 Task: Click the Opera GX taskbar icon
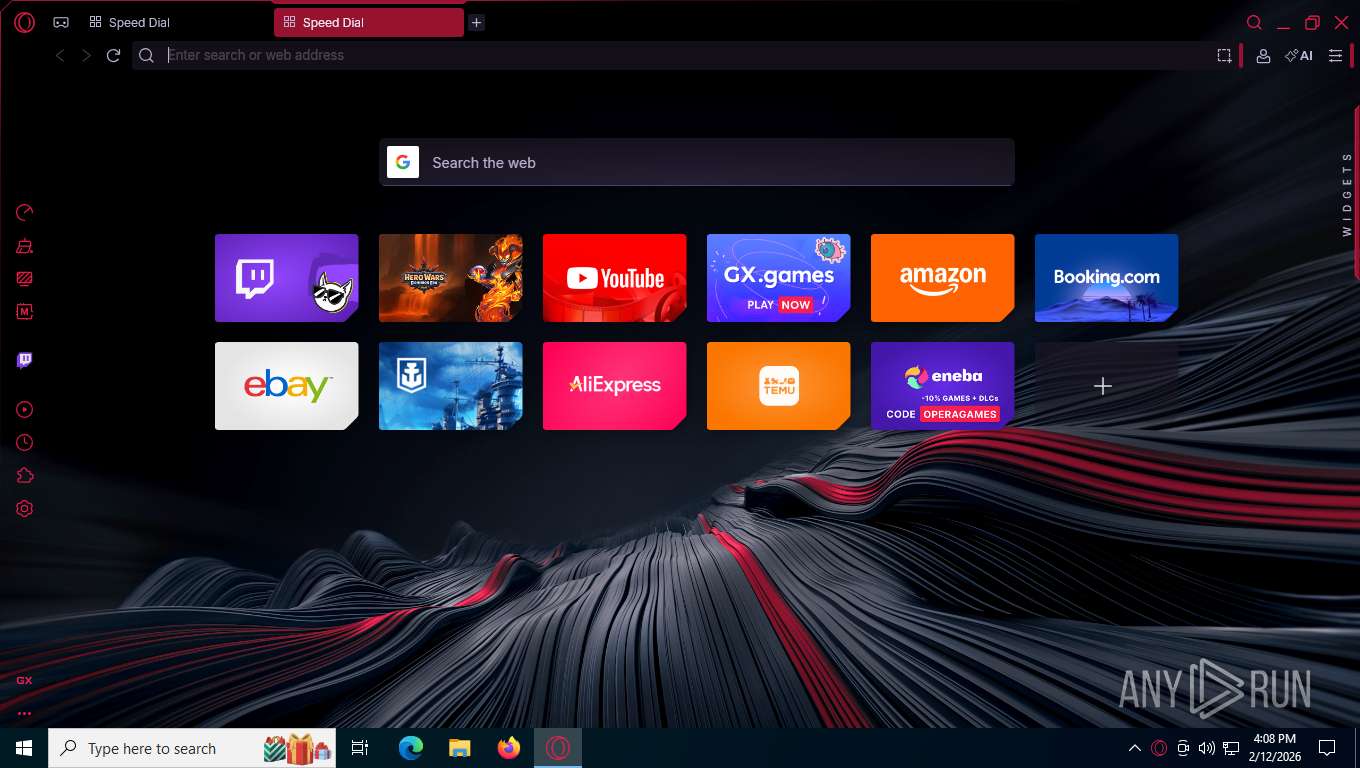(x=558, y=748)
